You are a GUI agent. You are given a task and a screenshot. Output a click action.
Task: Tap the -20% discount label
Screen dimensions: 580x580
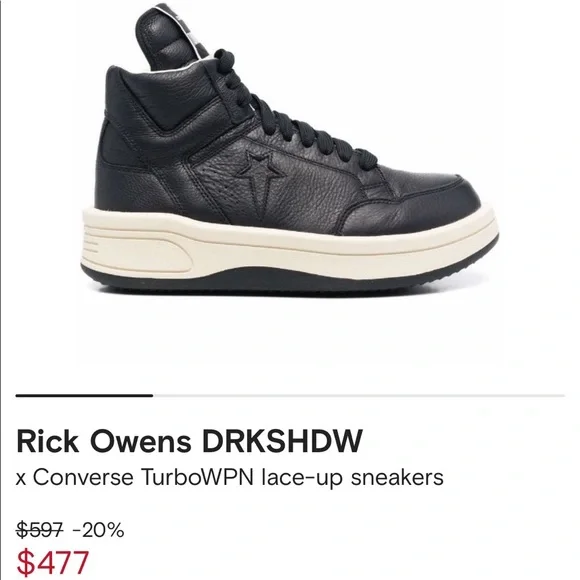98,530
